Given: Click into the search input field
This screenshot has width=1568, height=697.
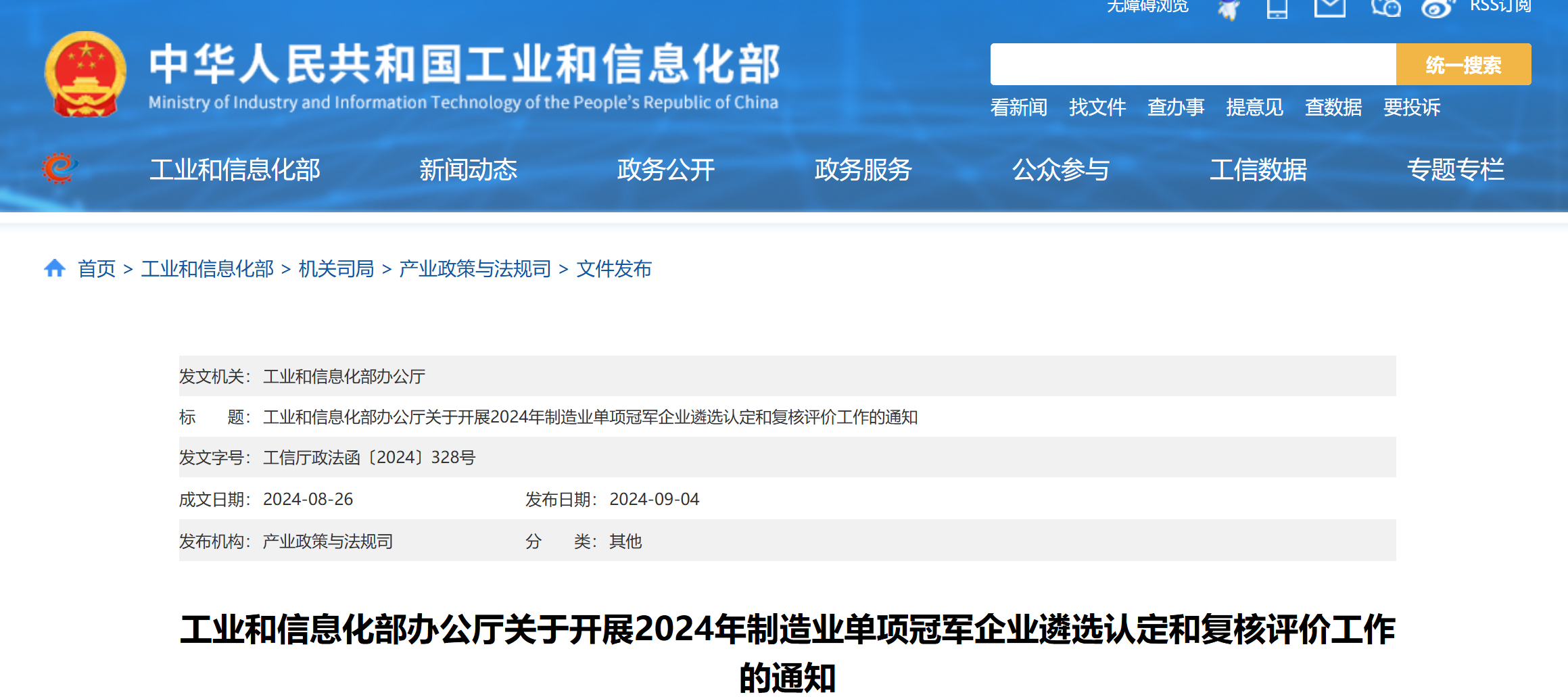Looking at the screenshot, I should click(1193, 64).
